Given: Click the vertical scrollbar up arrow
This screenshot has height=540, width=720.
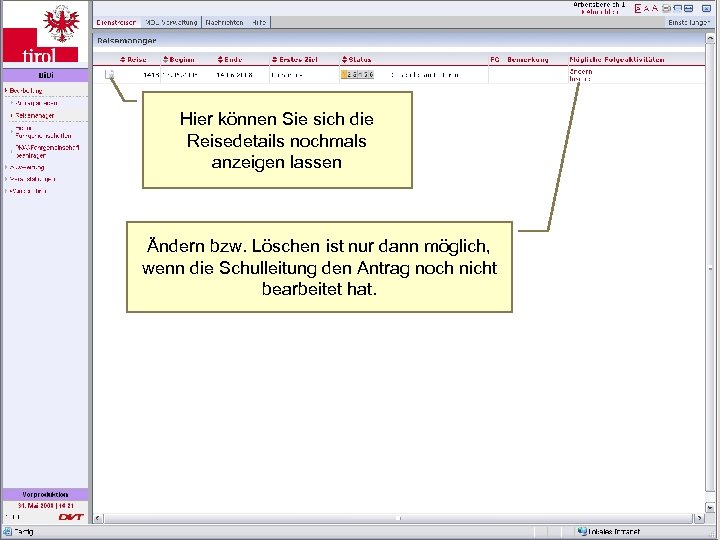Looking at the screenshot, I should [x=710, y=40].
